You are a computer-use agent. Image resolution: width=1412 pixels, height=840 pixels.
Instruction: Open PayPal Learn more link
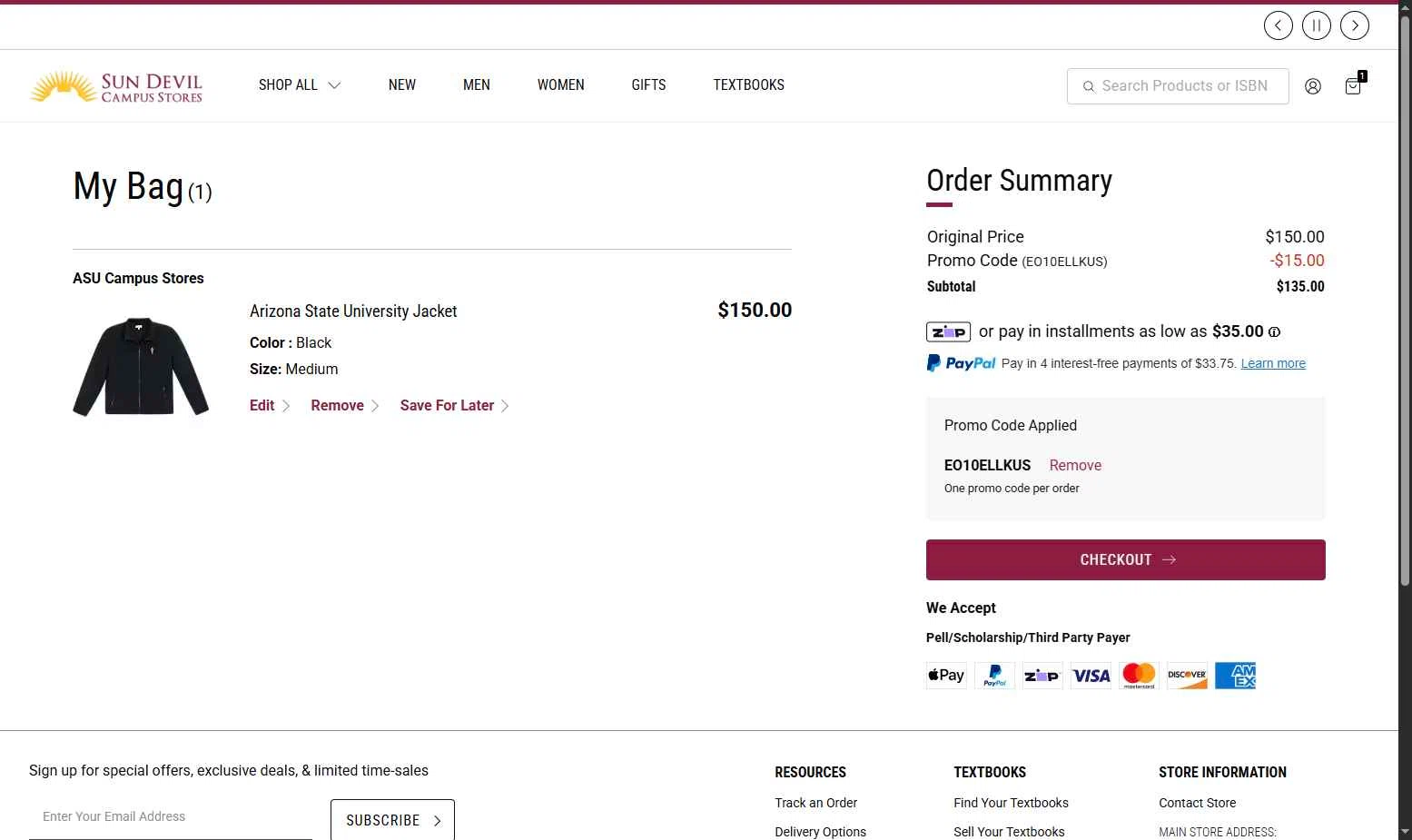point(1273,363)
